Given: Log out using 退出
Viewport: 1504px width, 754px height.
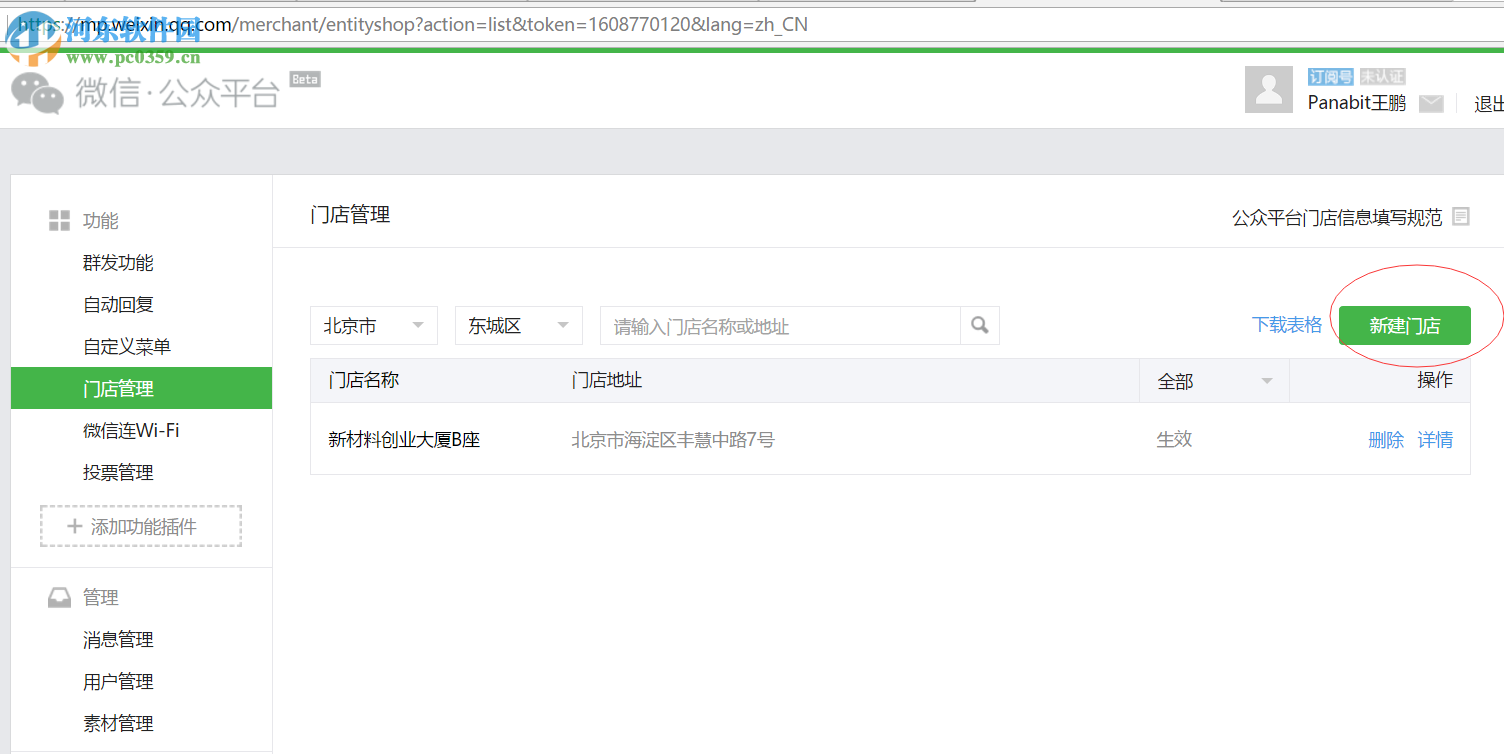Looking at the screenshot, I should [x=1489, y=103].
